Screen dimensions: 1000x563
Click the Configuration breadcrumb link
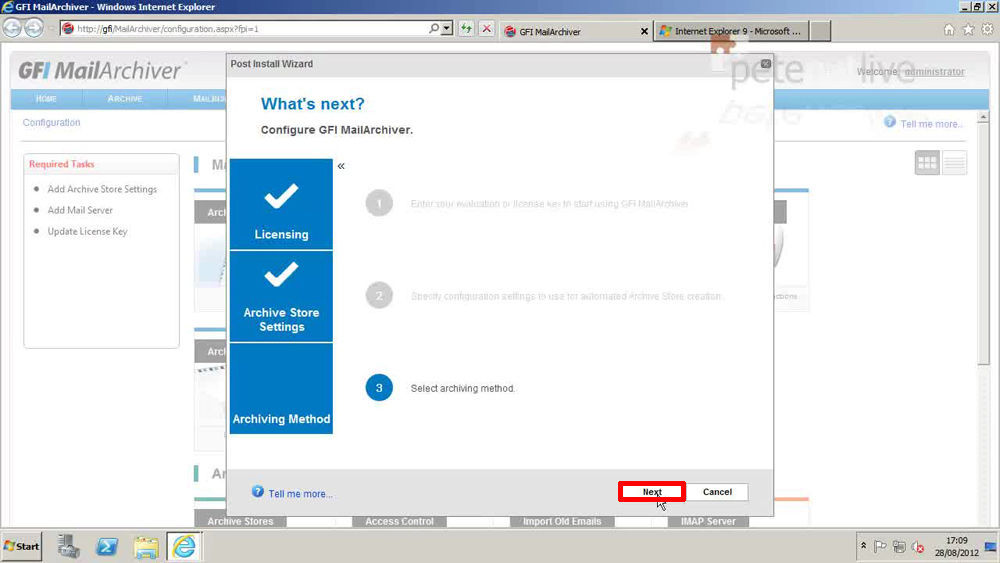click(52, 122)
